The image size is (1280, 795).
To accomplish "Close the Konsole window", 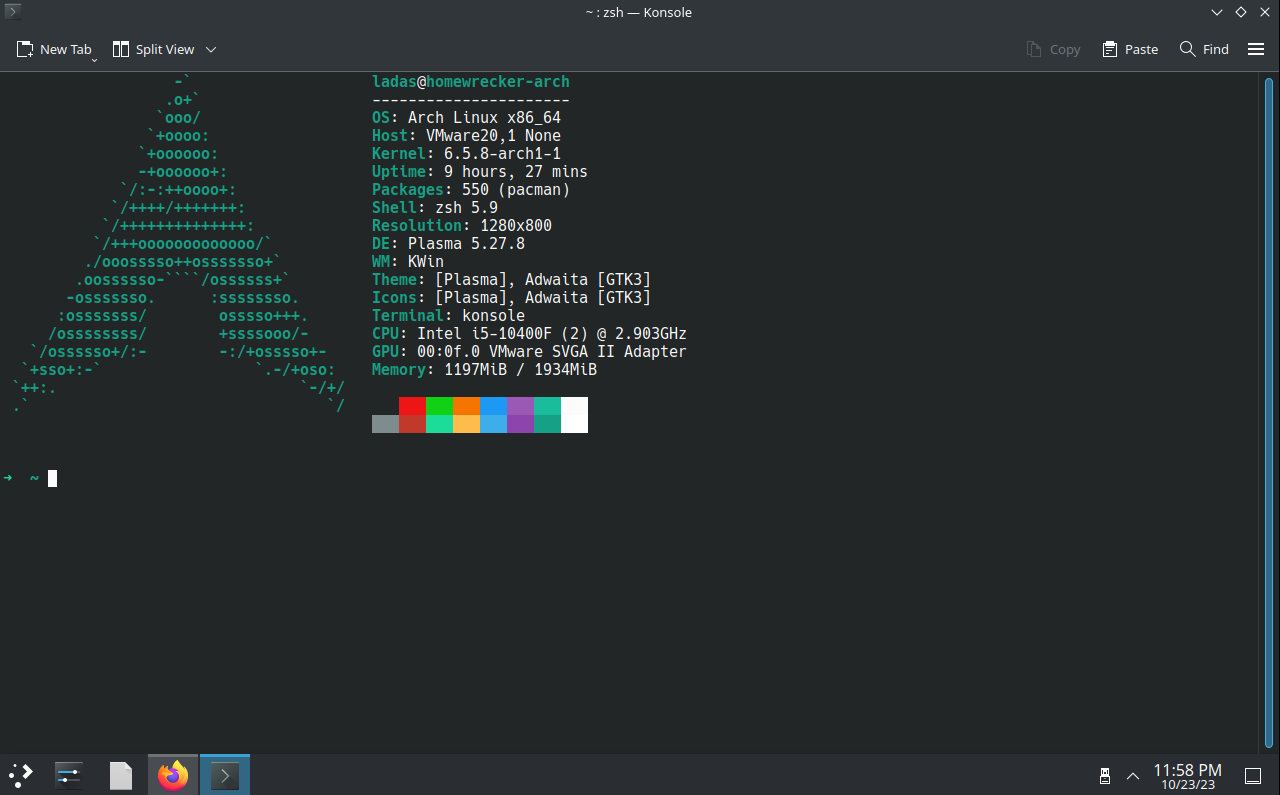I will tap(1265, 12).
